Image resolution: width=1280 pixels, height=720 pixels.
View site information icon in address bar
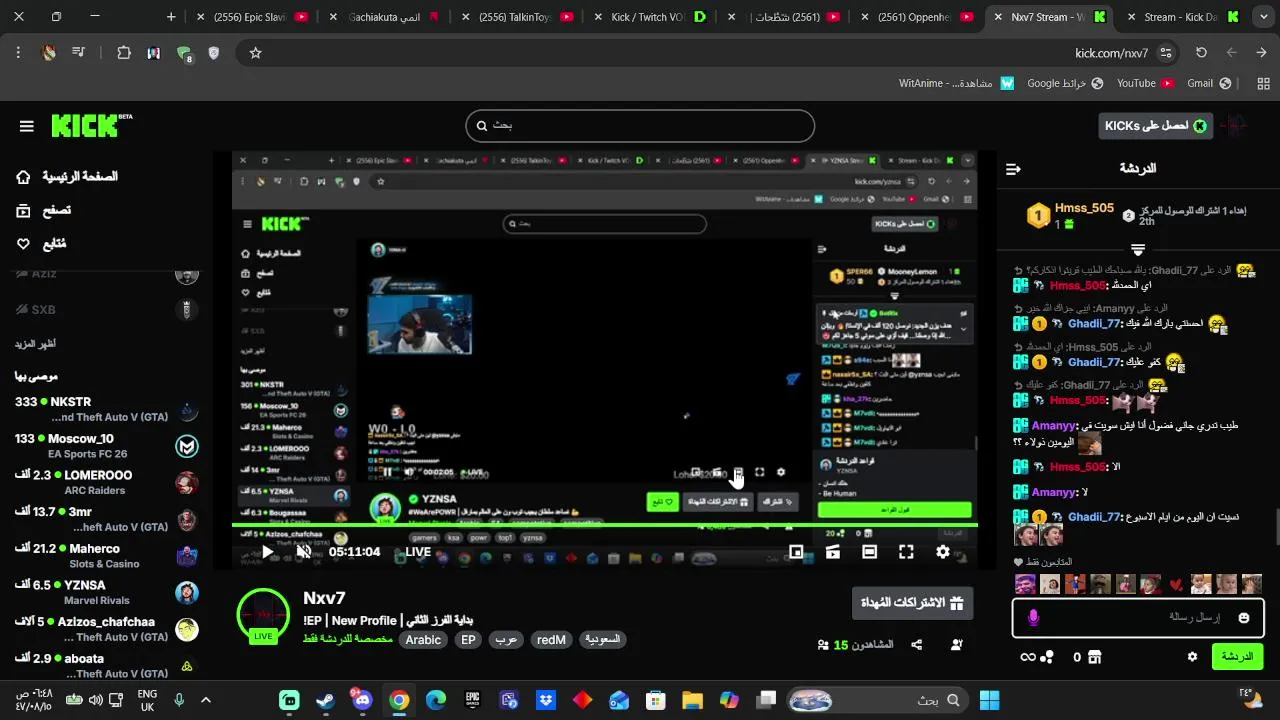pos(1166,53)
